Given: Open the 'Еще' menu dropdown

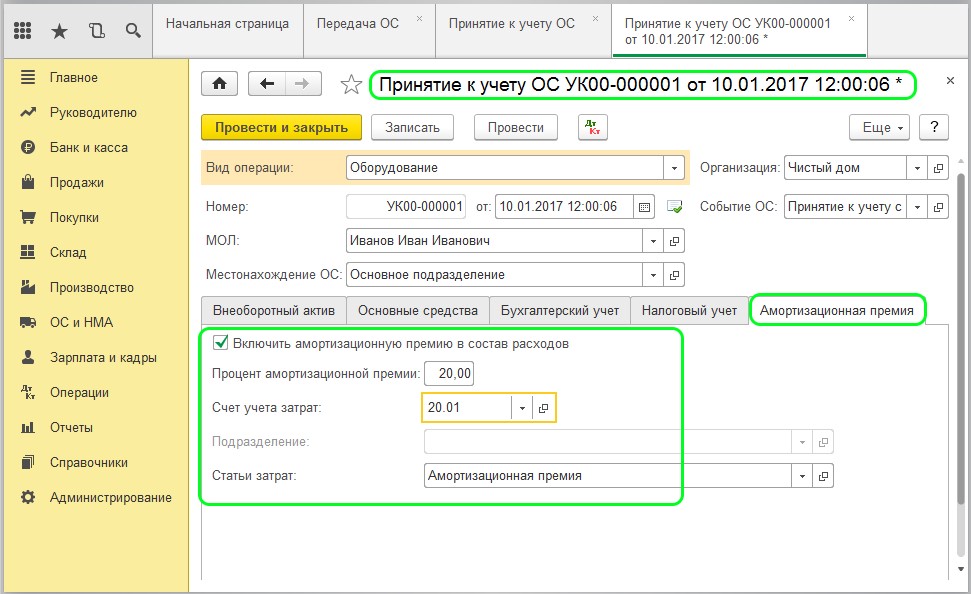Looking at the screenshot, I should point(879,127).
